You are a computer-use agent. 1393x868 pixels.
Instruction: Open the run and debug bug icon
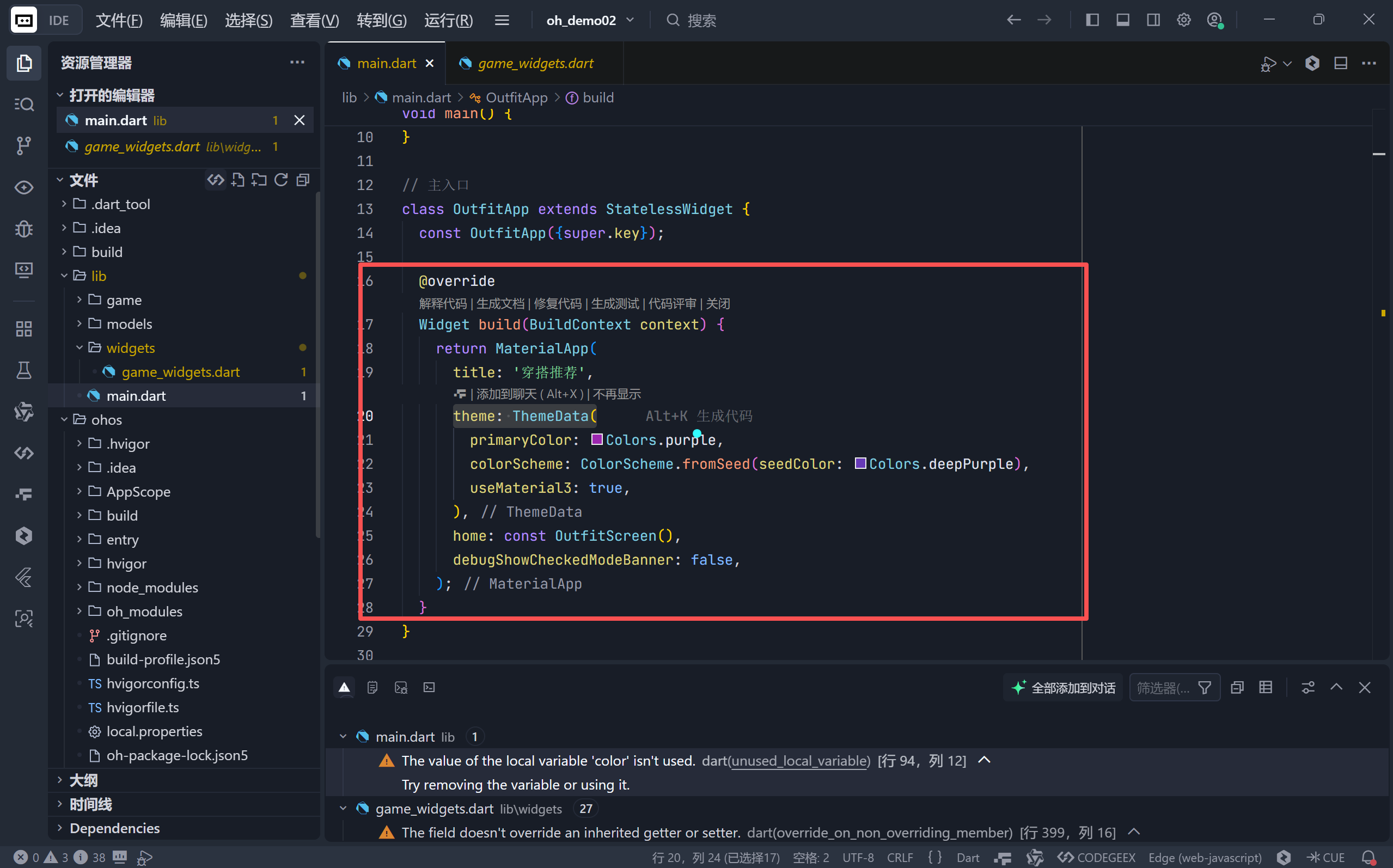pos(23,229)
